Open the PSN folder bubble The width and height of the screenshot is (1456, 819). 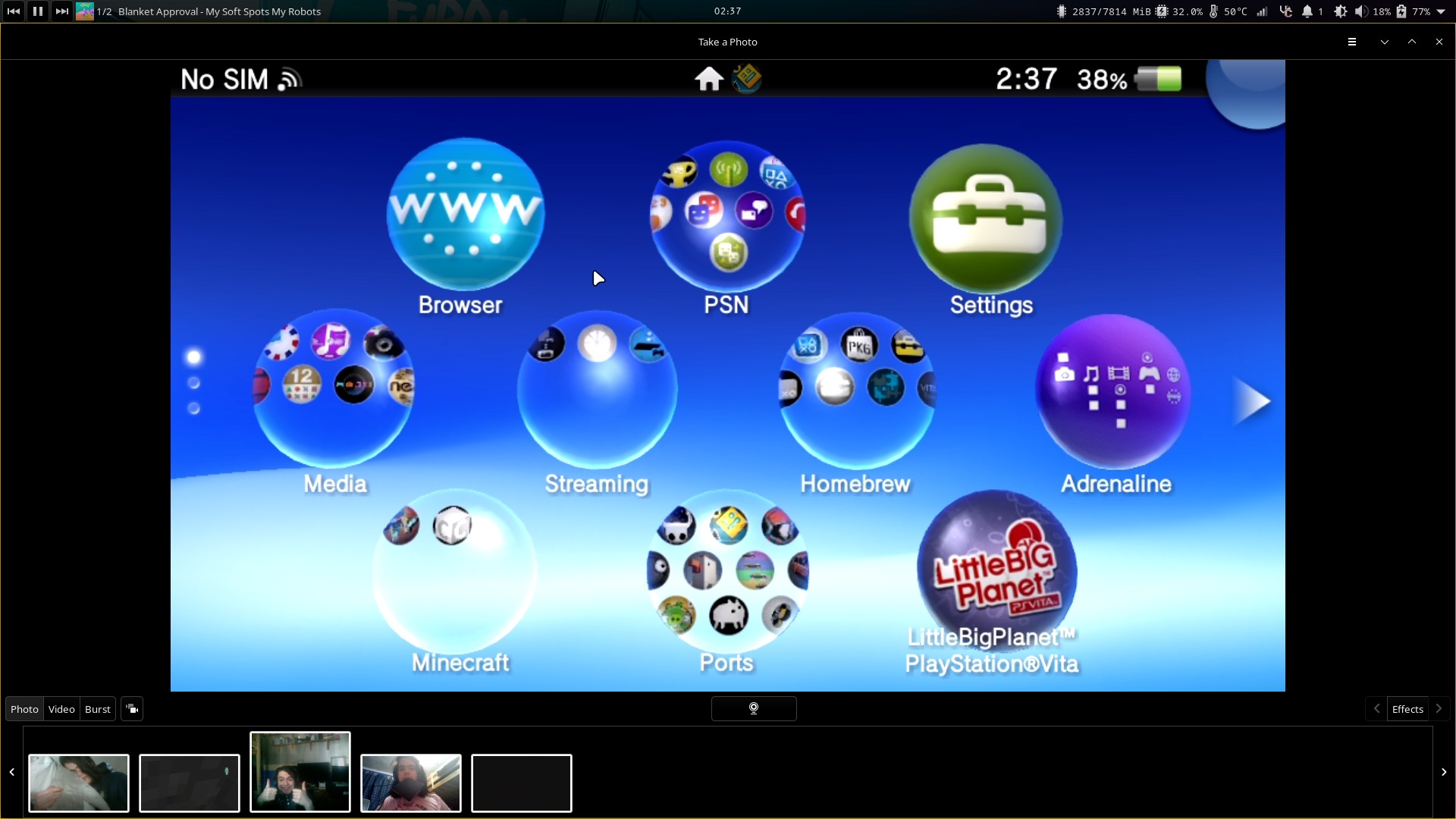(x=726, y=216)
